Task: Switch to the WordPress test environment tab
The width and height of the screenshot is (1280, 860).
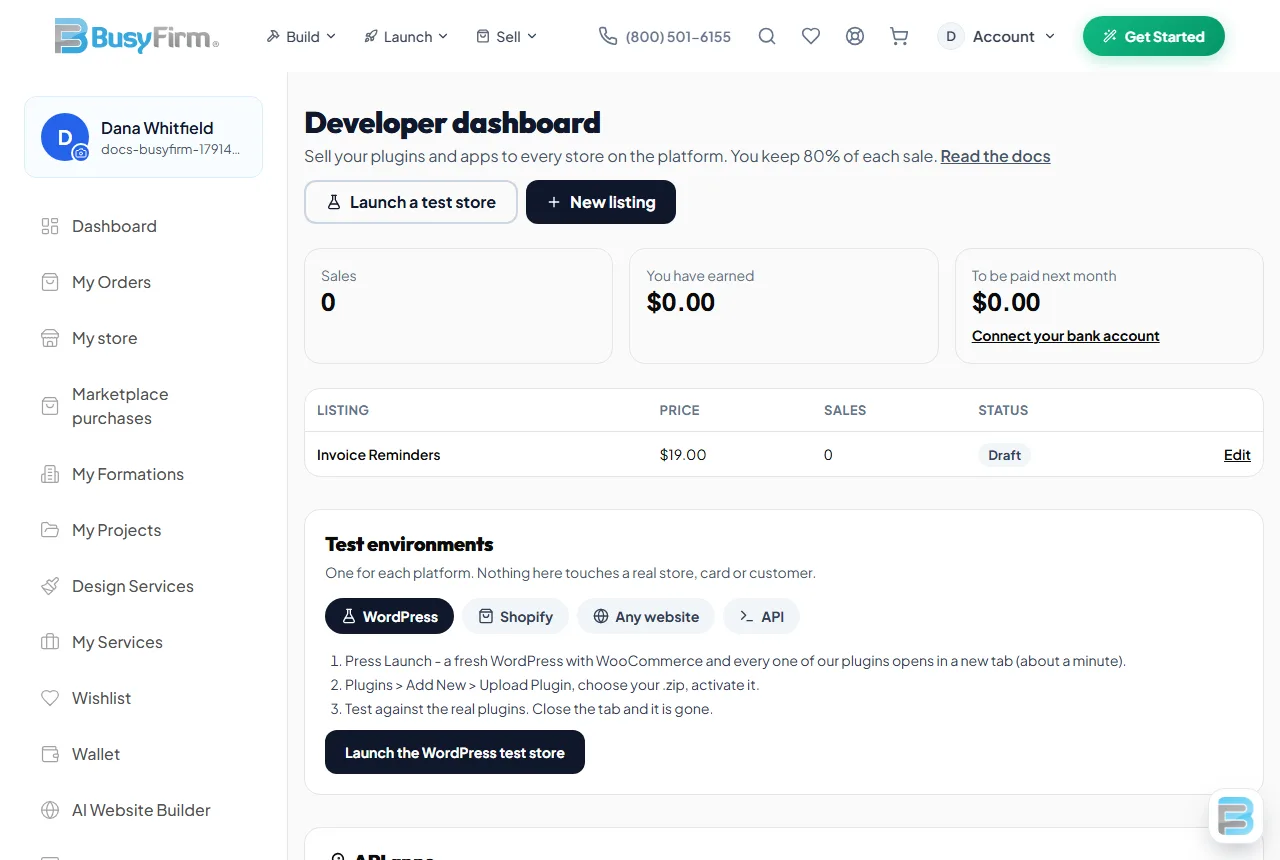Action: coord(389,616)
